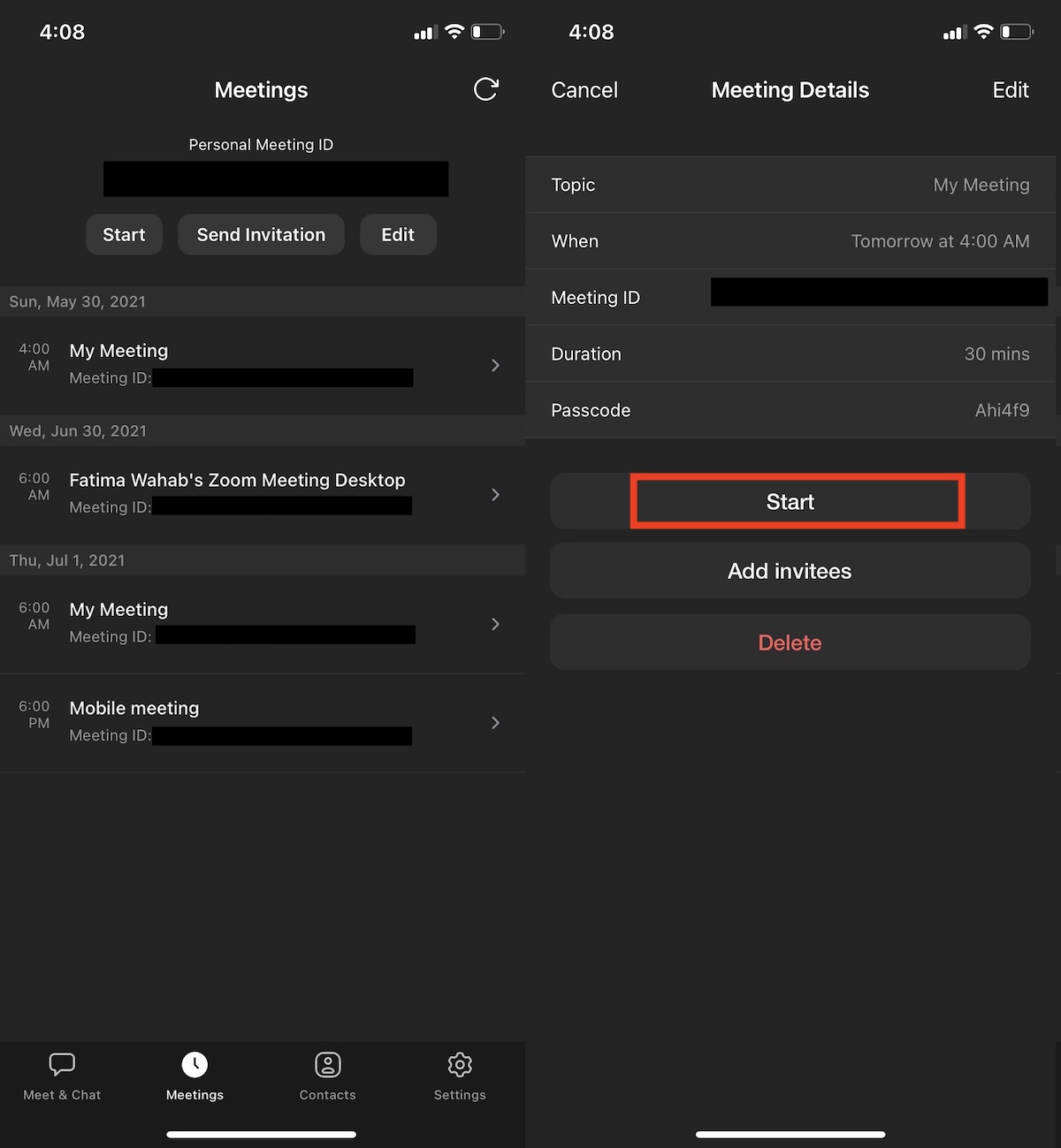This screenshot has width=1061, height=1148.
Task: Tap Send Invitation for Personal Meeting ID
Action: coord(261,234)
